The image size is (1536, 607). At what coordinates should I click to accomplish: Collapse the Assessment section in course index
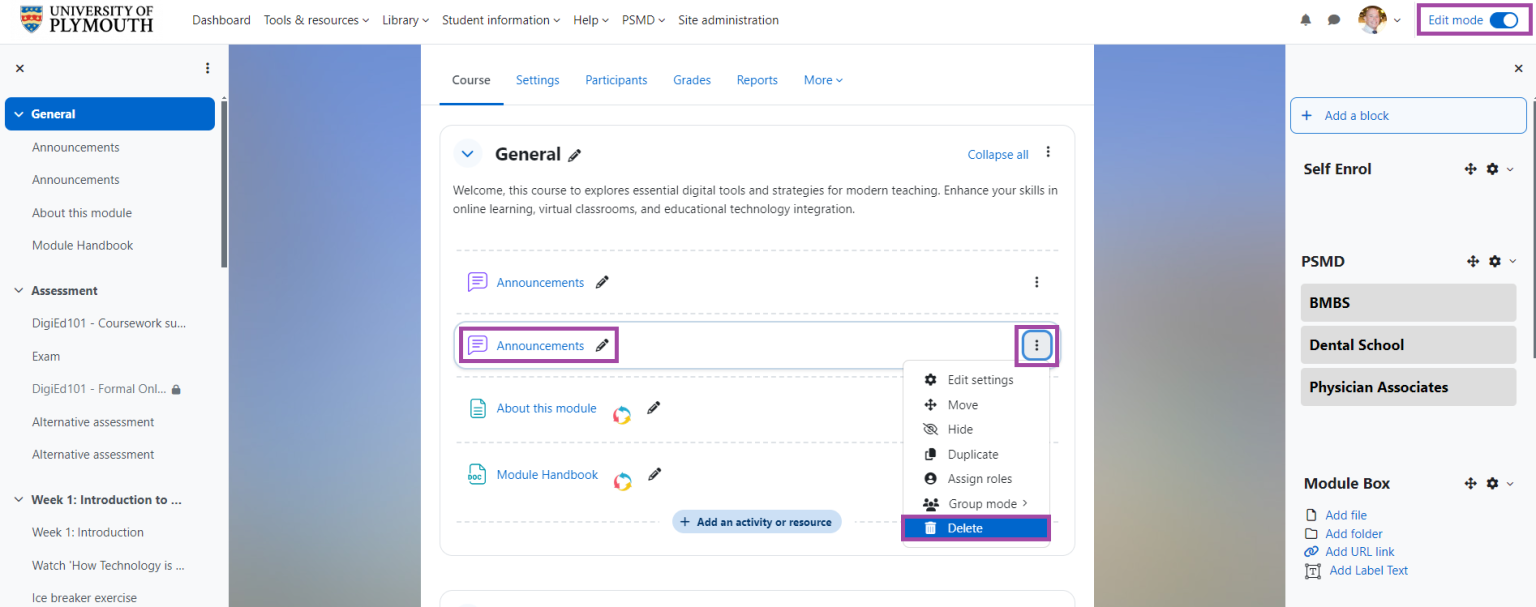[x=18, y=291]
